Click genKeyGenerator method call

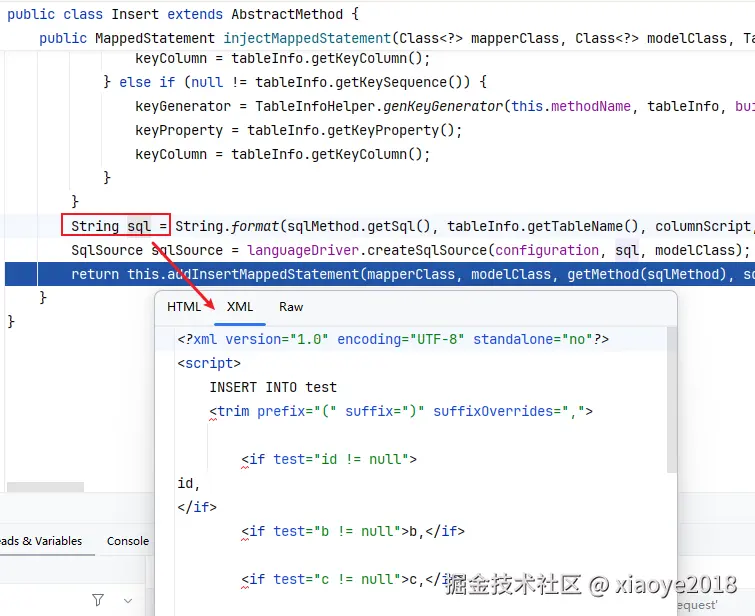click(443, 106)
